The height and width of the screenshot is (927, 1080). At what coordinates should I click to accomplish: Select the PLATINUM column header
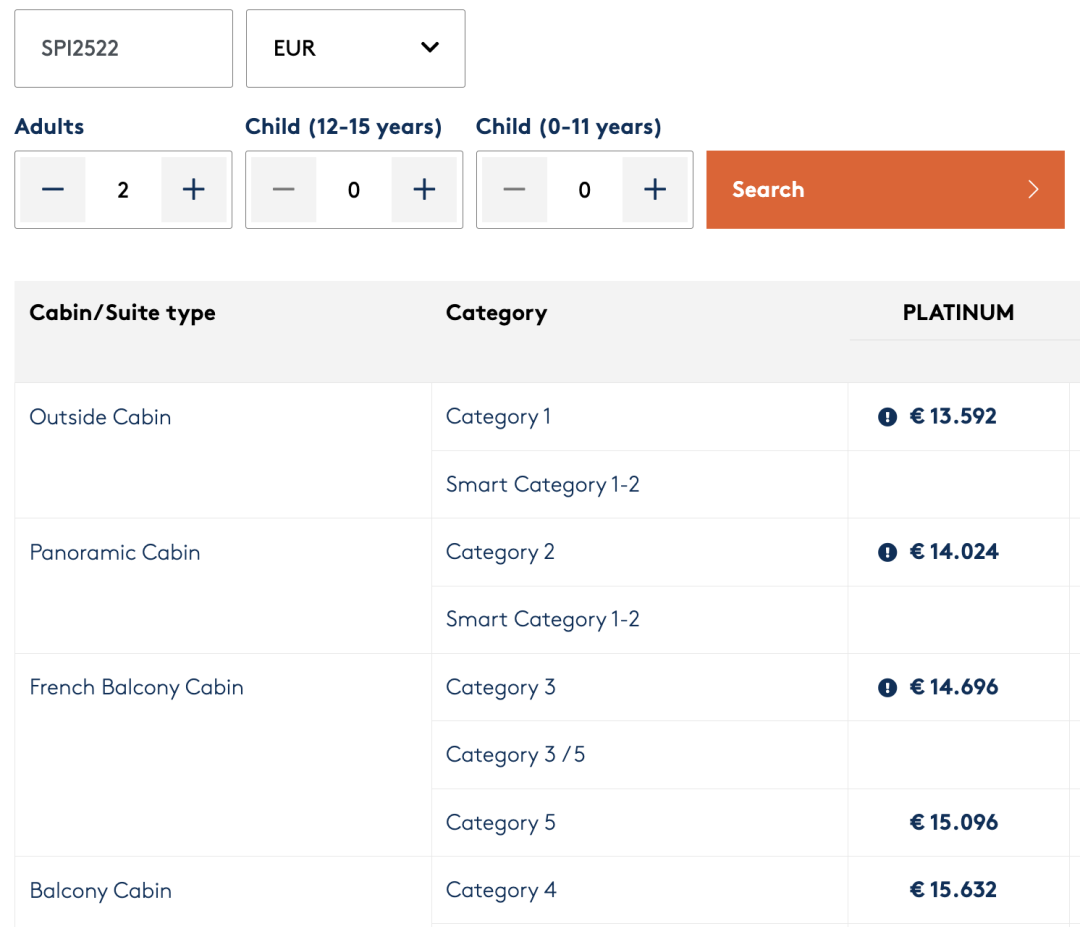[x=958, y=313]
